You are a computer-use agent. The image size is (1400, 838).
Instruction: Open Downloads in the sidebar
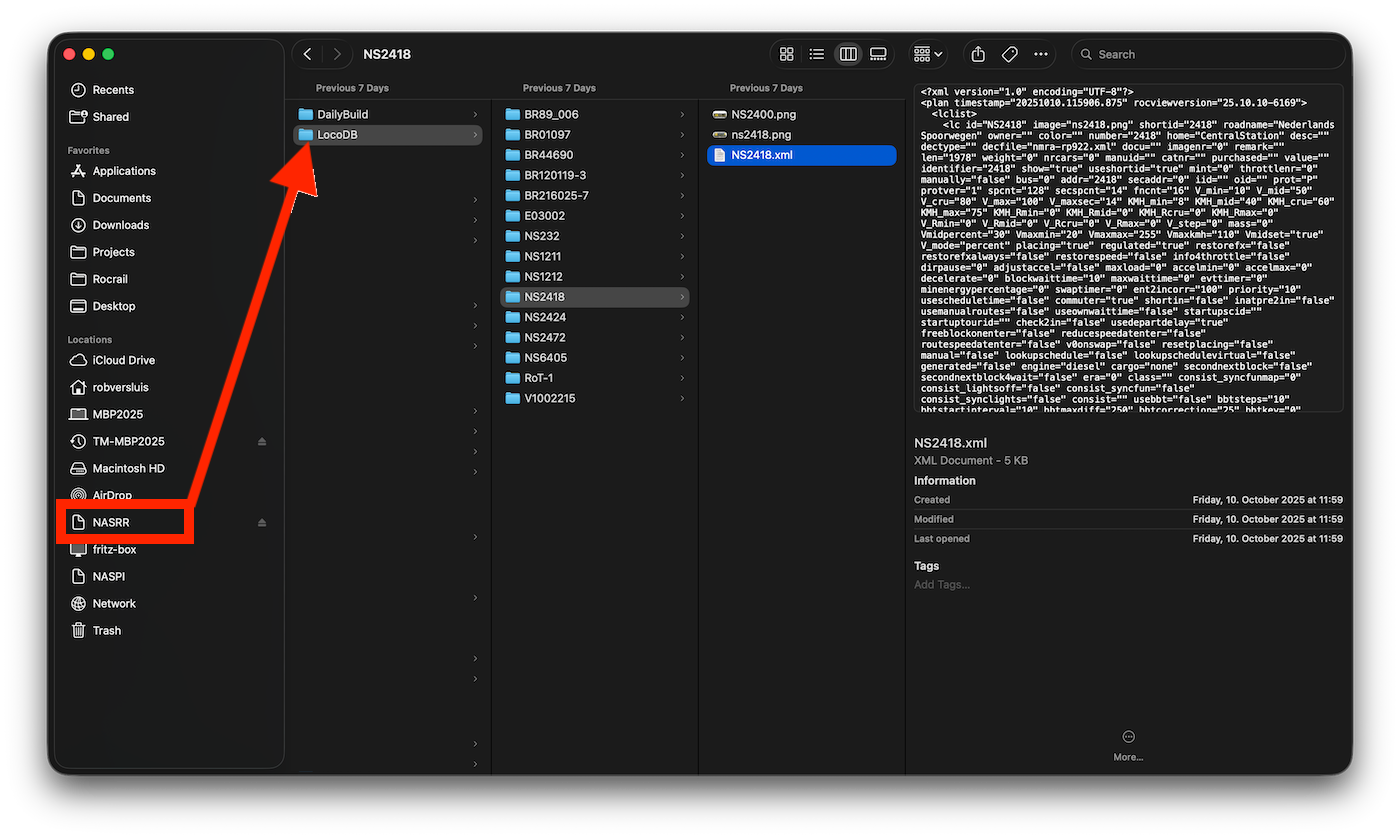(120, 225)
